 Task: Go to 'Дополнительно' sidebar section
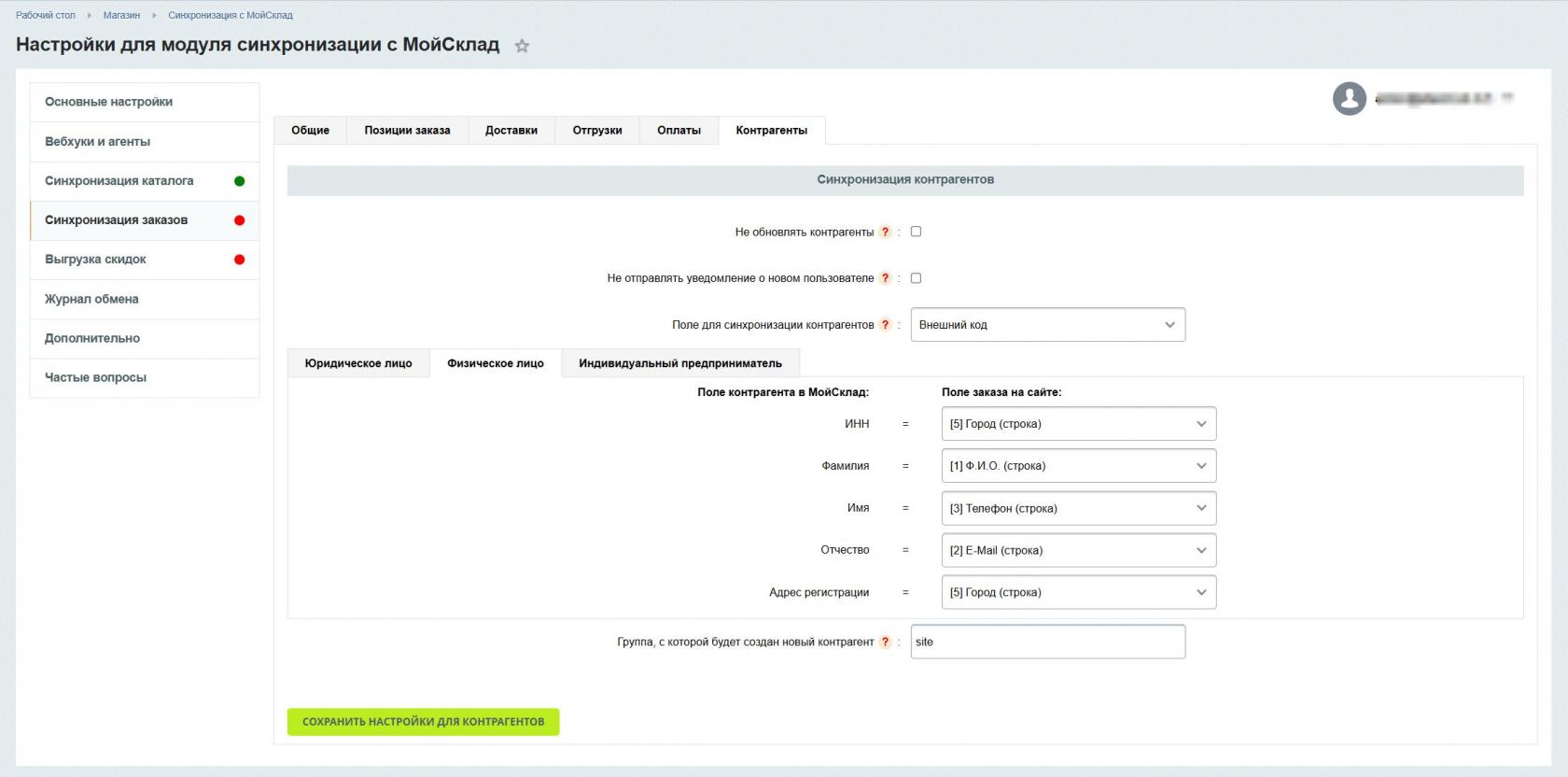pos(145,338)
